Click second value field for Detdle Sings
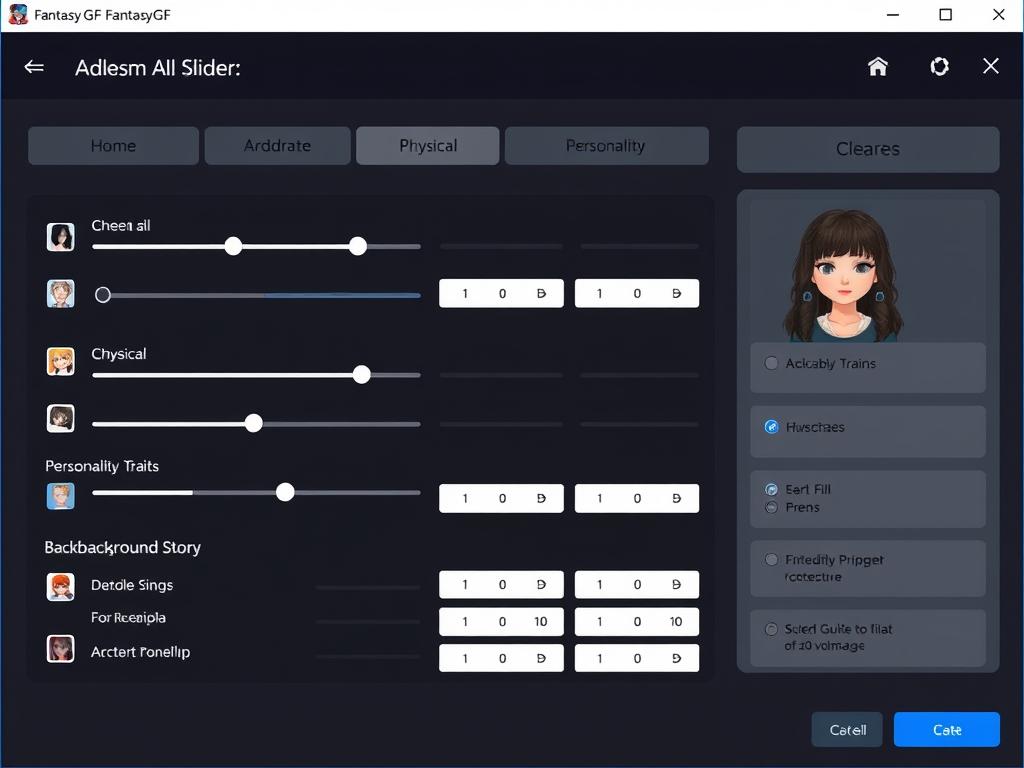Screen dimensions: 1024x768 click(x=637, y=584)
